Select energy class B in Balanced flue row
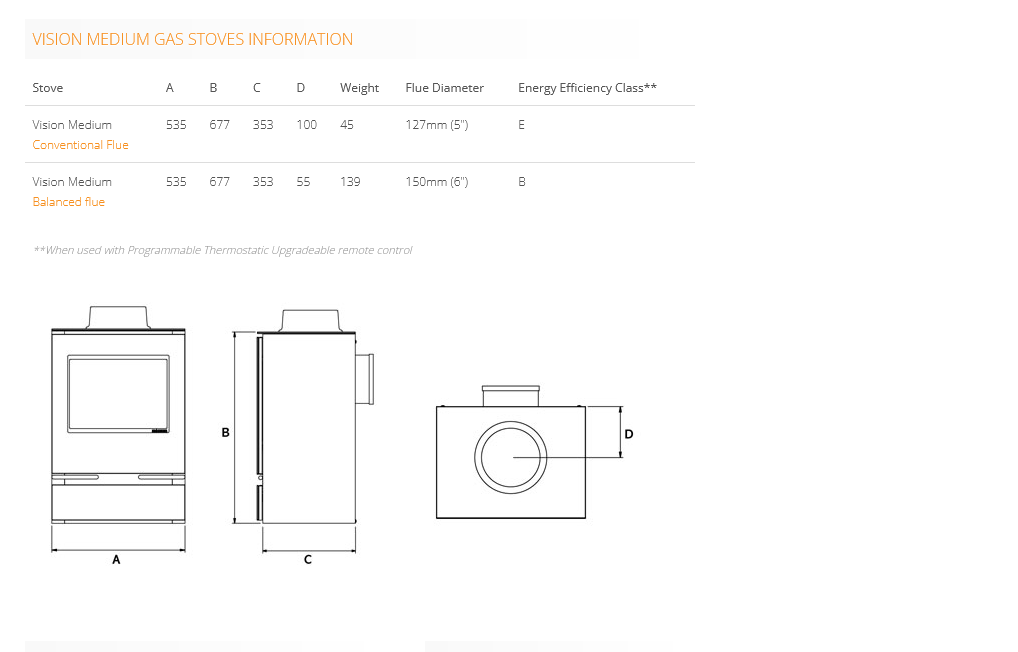 click(x=521, y=182)
